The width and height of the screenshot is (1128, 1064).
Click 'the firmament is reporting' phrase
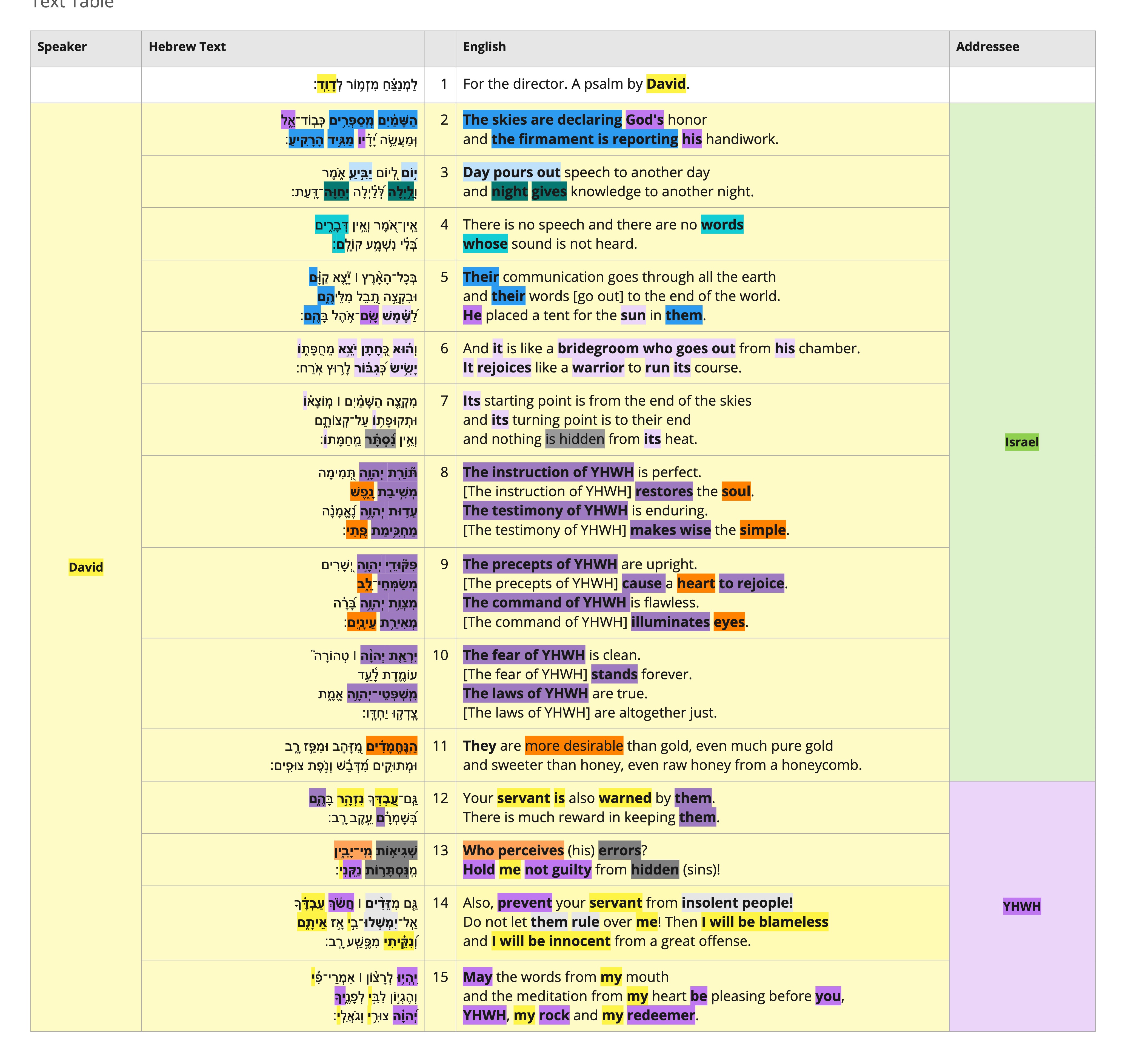coord(584,139)
